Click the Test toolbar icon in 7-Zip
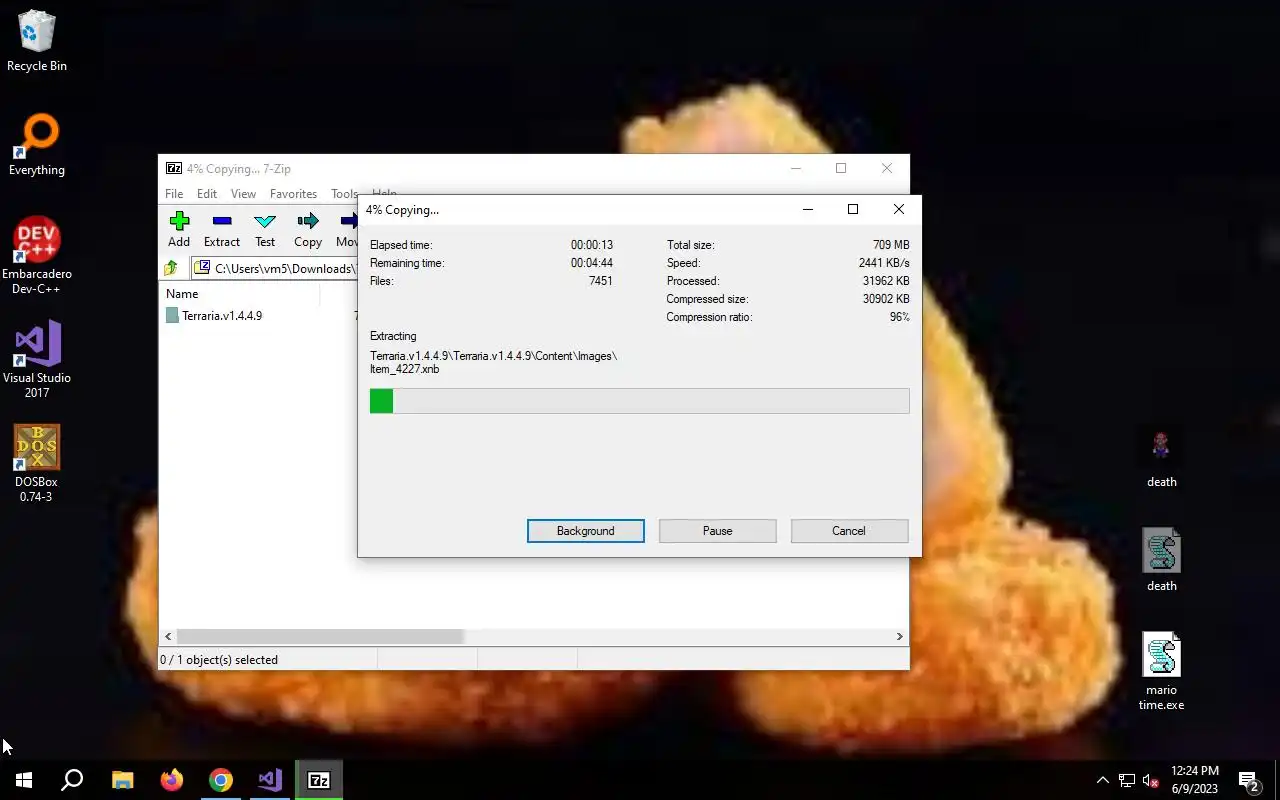The width and height of the screenshot is (1280, 800). click(x=265, y=229)
